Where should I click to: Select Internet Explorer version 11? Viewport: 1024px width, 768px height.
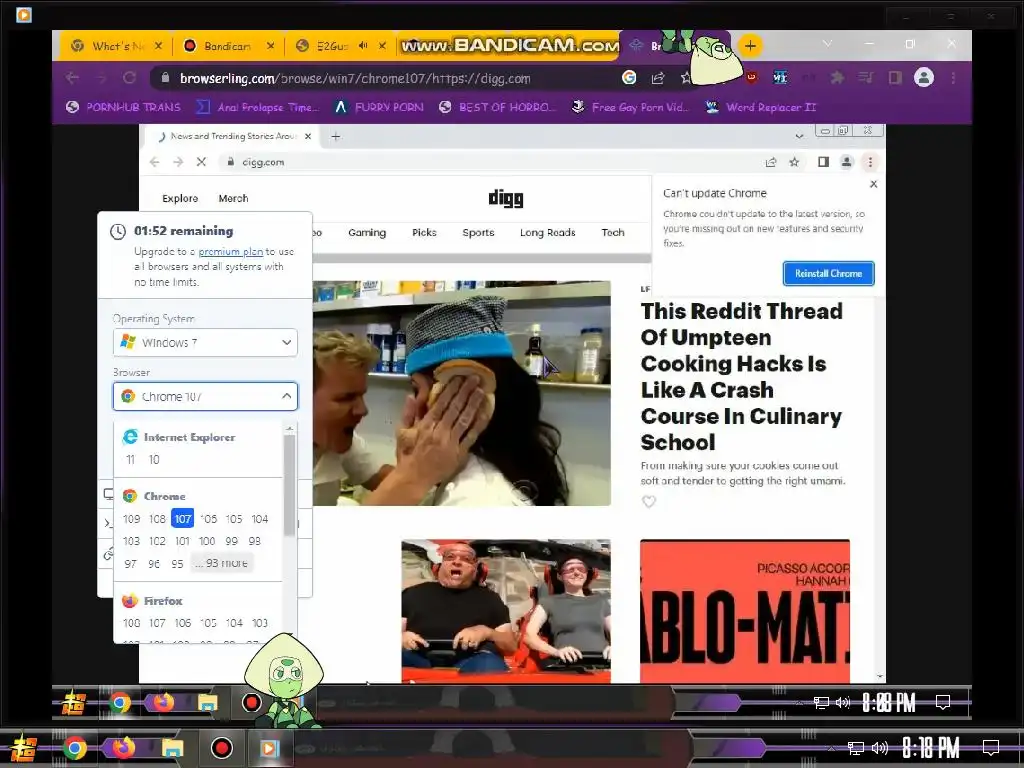pyautogui.click(x=131, y=459)
